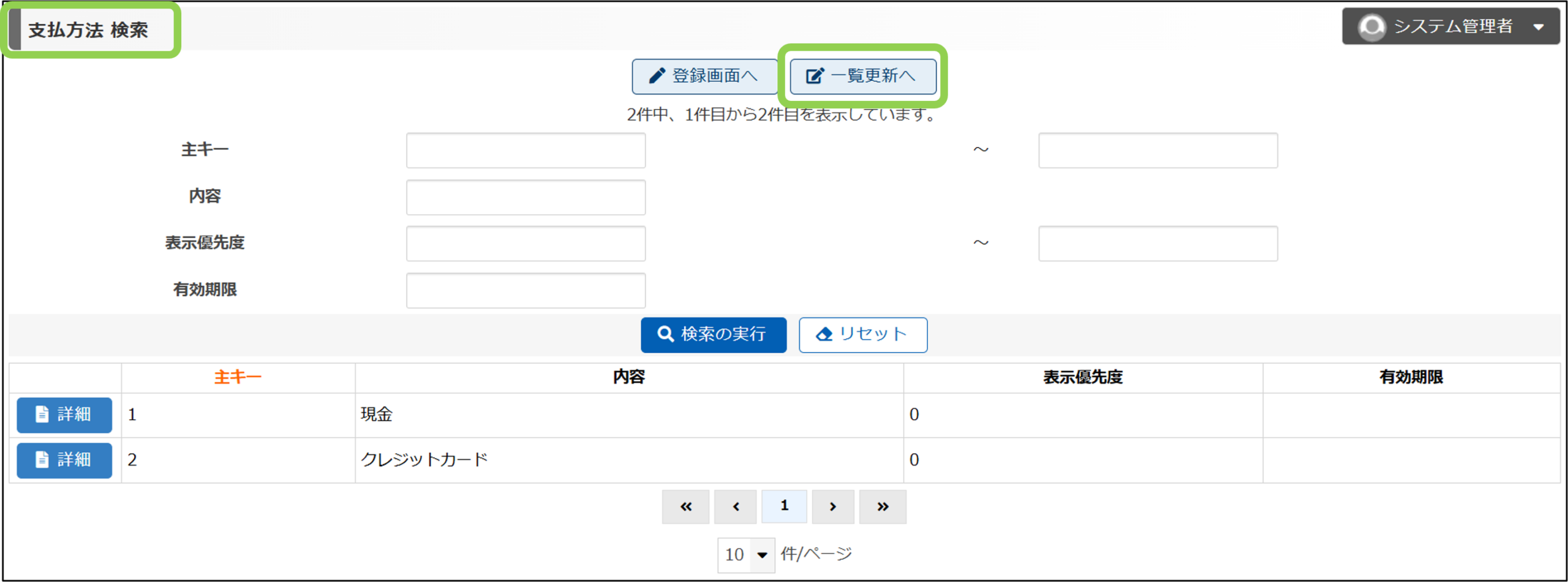The image size is (1568, 582).
Task: Select page number 1
Action: pyautogui.click(x=784, y=506)
